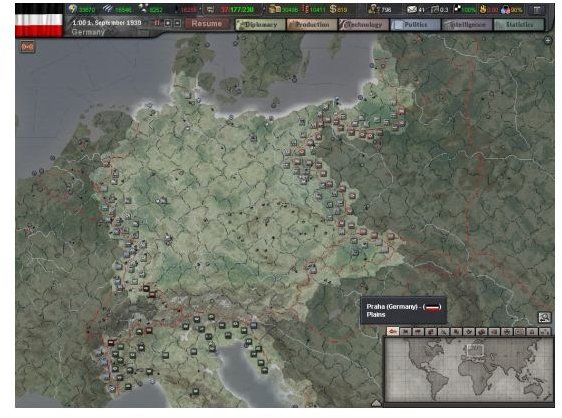This screenshot has width=562, height=418.
Task: Decrease game speed with the minus button
Action: 178,23
